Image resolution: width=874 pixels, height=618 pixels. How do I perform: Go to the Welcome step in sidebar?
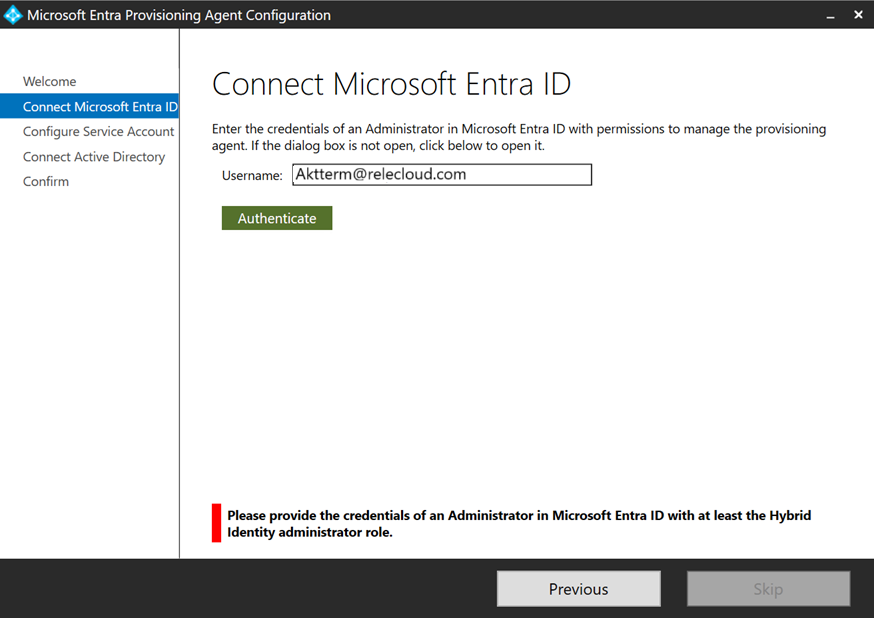point(50,82)
